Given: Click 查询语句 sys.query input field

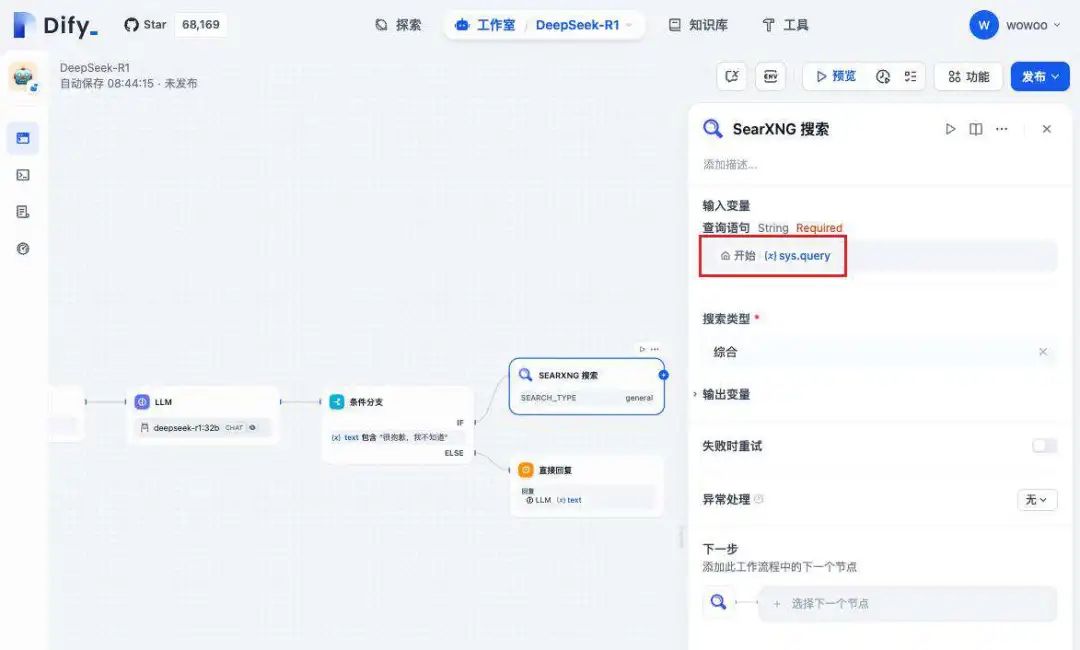Looking at the screenshot, I should [879, 255].
